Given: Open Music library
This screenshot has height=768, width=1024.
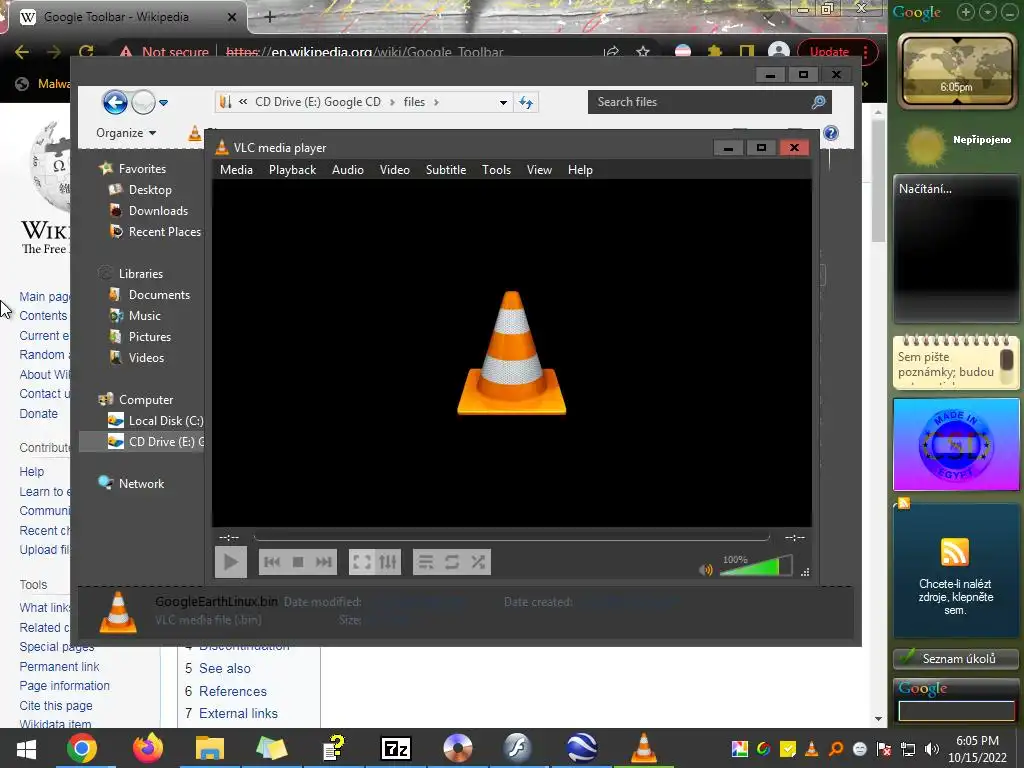Looking at the screenshot, I should [144, 315].
